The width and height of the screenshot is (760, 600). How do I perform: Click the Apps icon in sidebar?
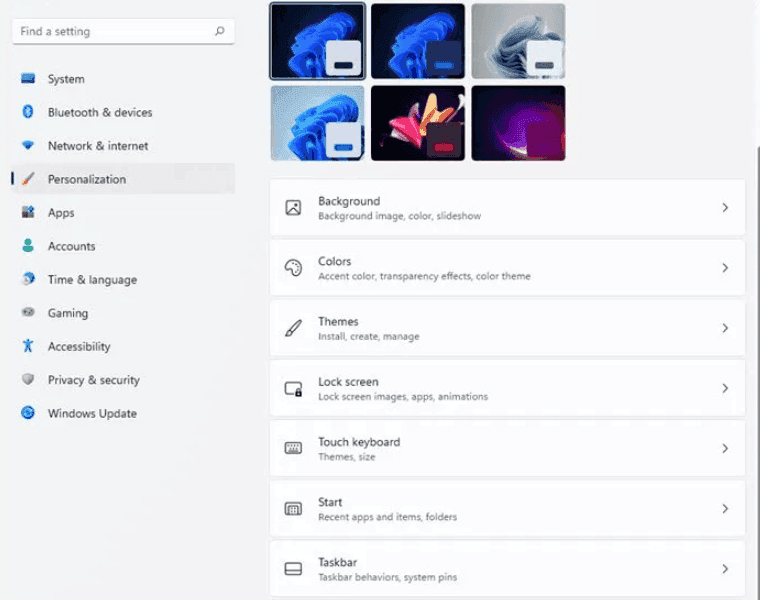pos(28,212)
